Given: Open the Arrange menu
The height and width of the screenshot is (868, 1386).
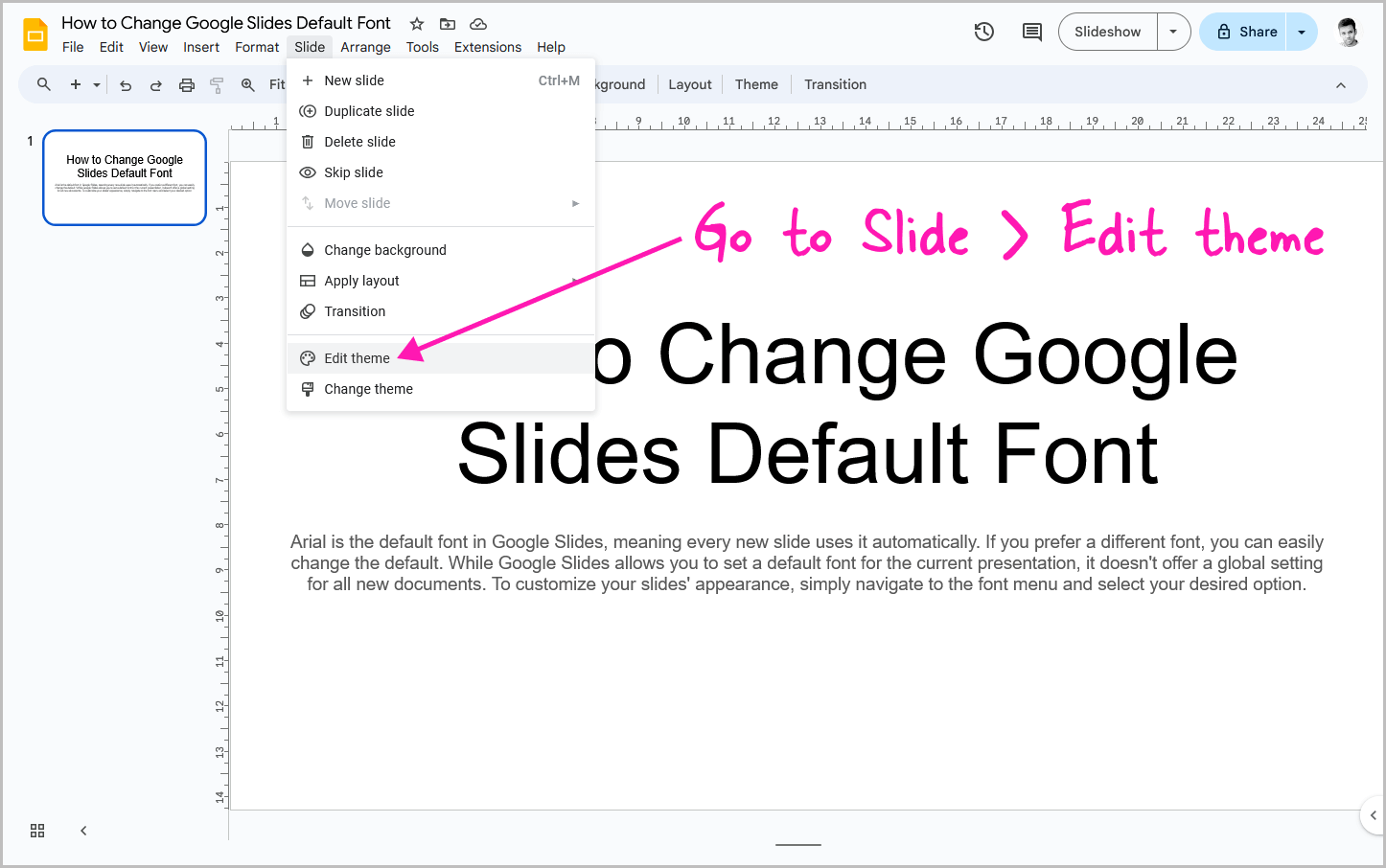Looking at the screenshot, I should pos(365,47).
